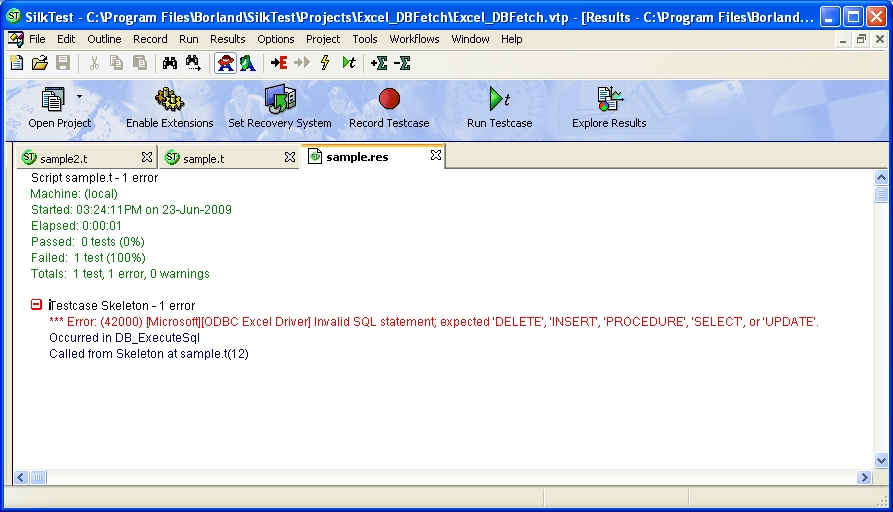The image size is (893, 512).
Task: Open the Results menu
Action: [x=227, y=39]
